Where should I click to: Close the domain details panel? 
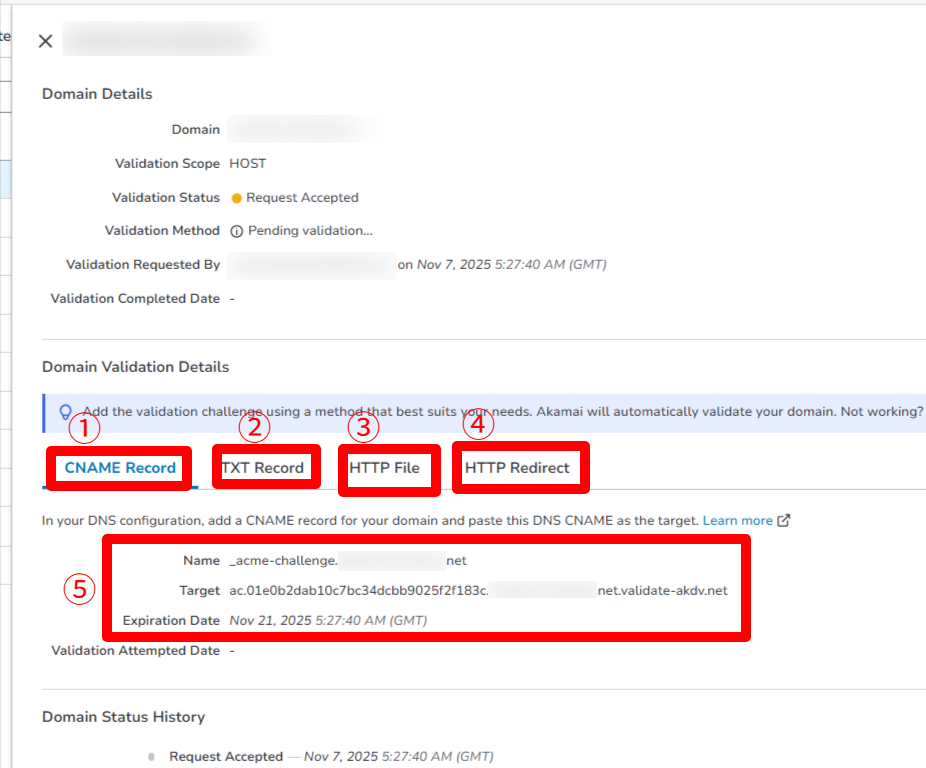coord(45,41)
